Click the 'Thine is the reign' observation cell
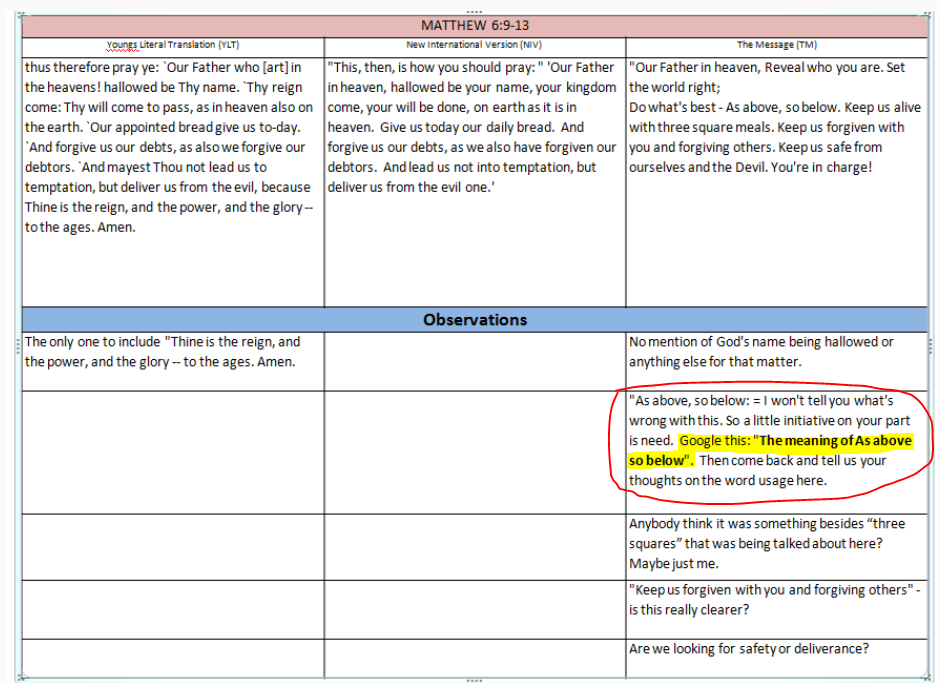940x683 pixels. coord(165,352)
